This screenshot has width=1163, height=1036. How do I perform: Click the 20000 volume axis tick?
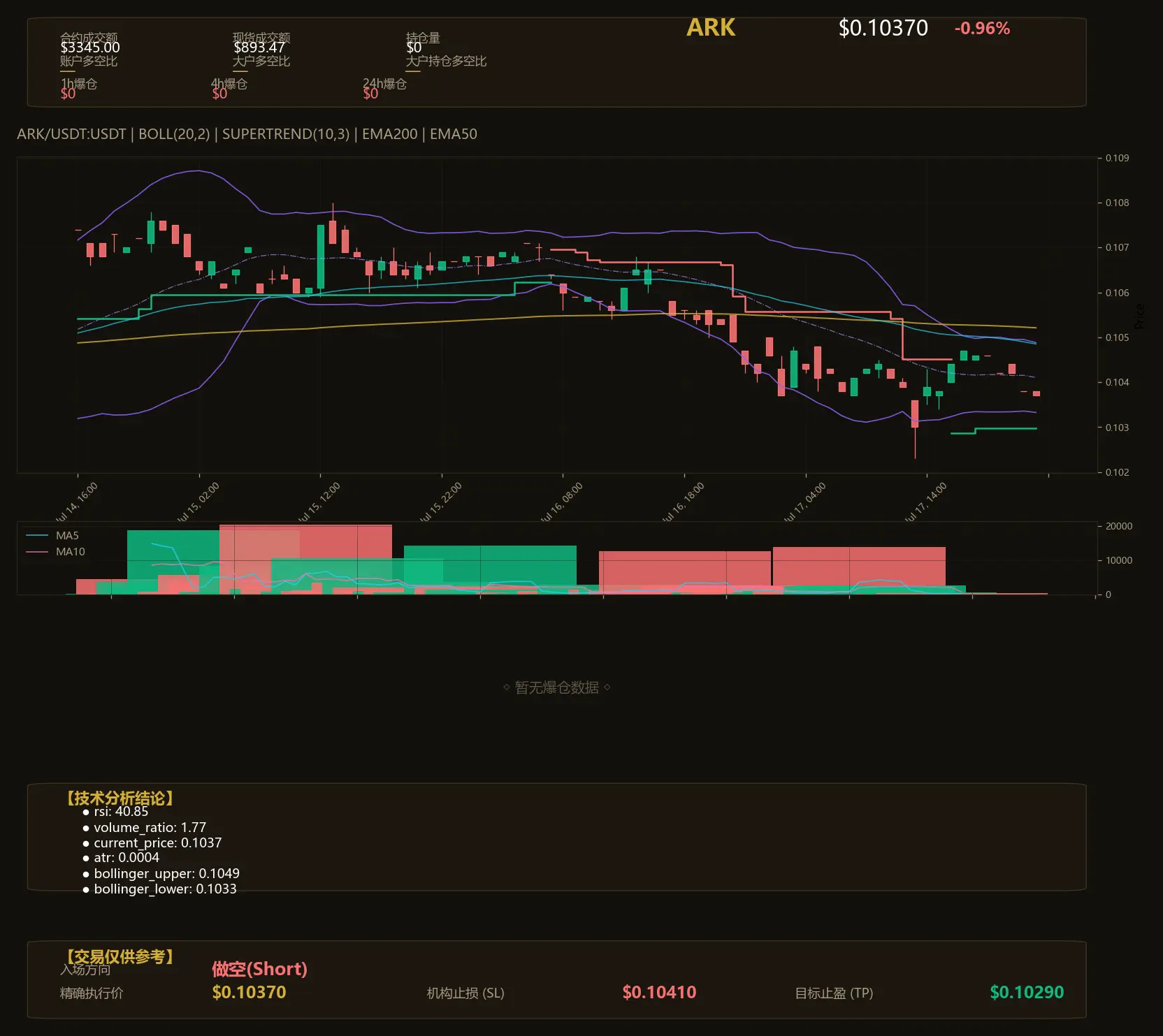(1118, 526)
